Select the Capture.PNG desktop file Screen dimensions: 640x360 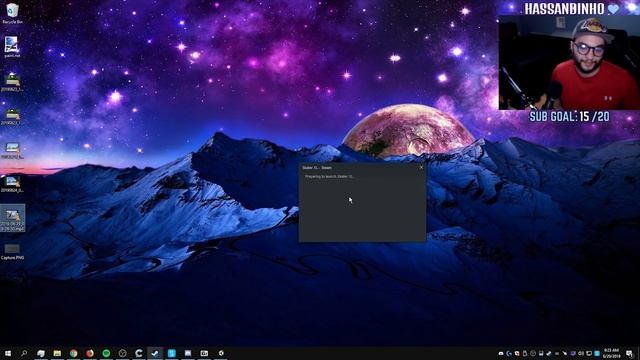point(12,251)
